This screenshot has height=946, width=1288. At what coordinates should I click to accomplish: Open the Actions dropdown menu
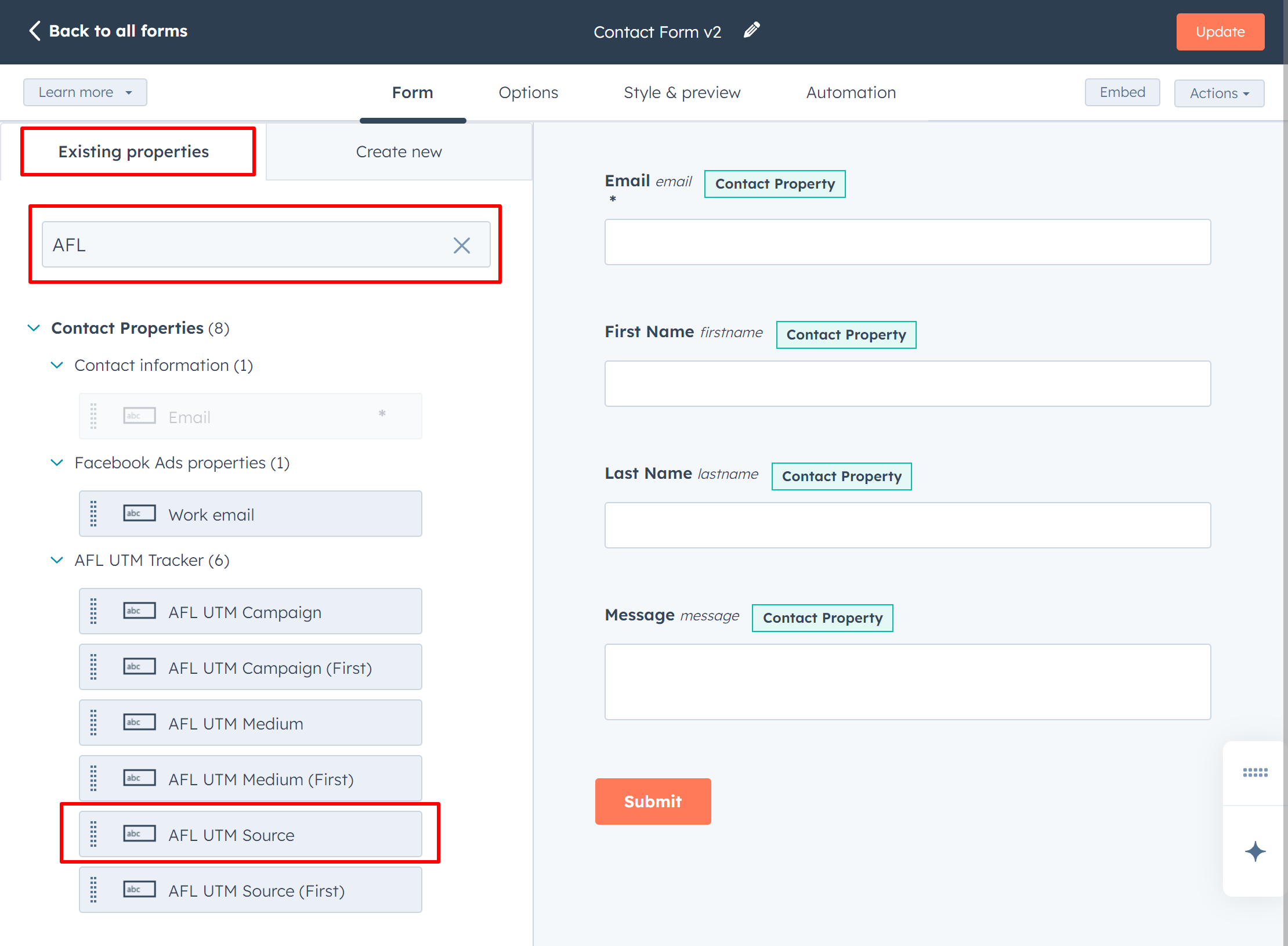(x=1219, y=93)
